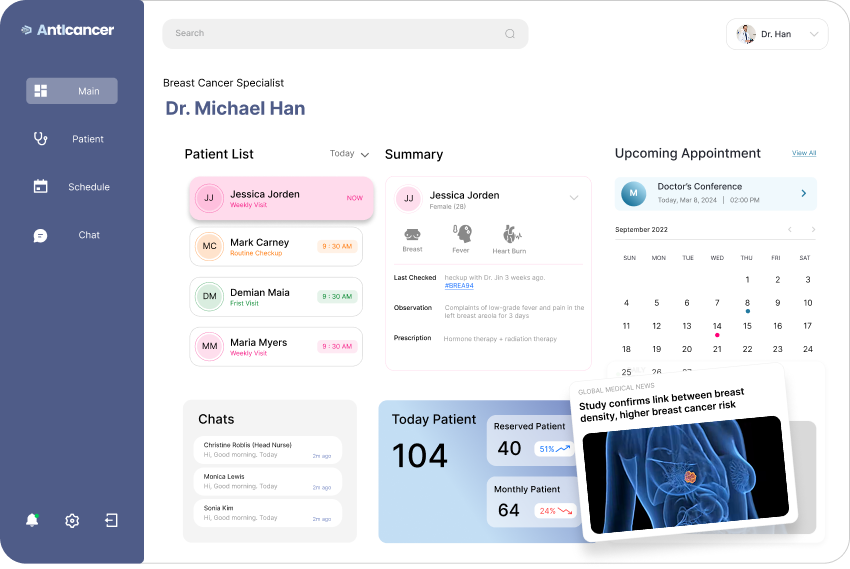Open the #BREA94 link
Image resolution: width=850 pixels, height=569 pixels.
[x=459, y=286]
